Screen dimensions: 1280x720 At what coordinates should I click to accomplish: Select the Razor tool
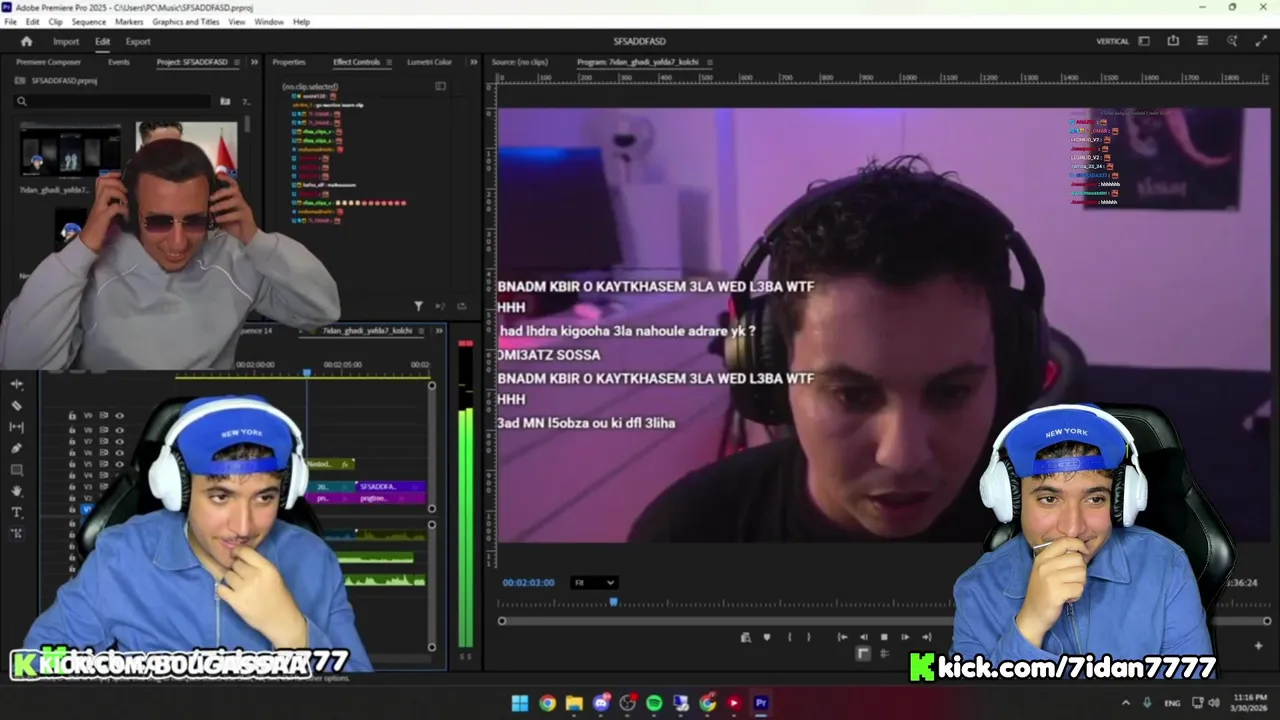pyautogui.click(x=16, y=406)
